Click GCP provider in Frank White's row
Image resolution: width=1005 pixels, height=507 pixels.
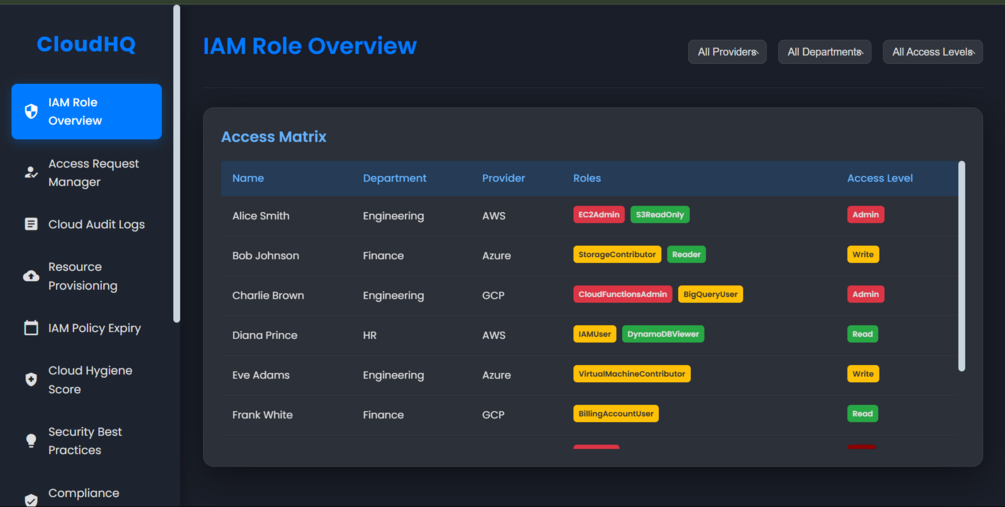coord(493,415)
